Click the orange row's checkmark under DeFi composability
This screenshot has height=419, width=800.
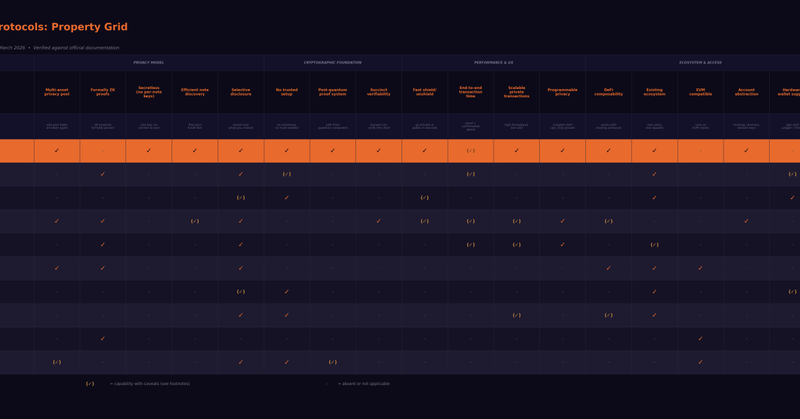(608, 151)
